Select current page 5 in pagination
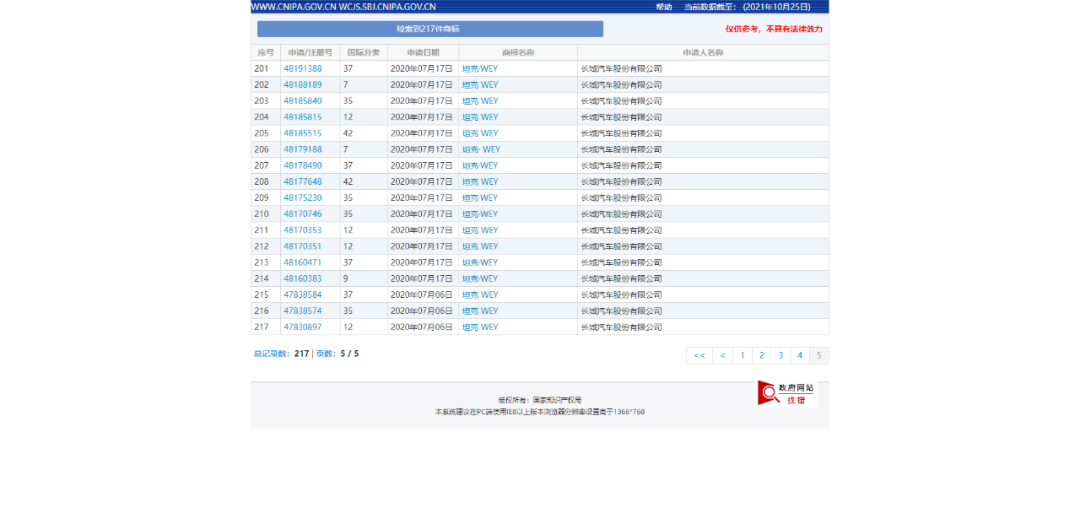The height and width of the screenshot is (524, 1080). point(819,355)
